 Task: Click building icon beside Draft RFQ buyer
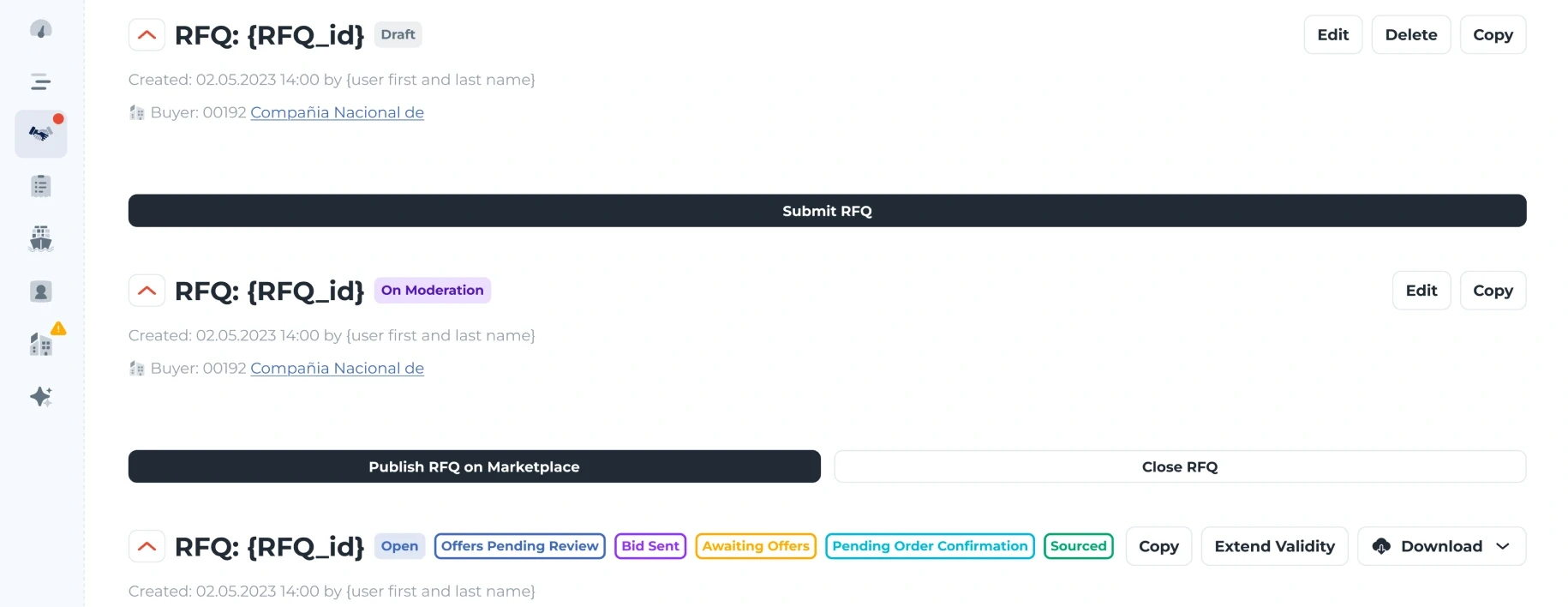tap(136, 112)
